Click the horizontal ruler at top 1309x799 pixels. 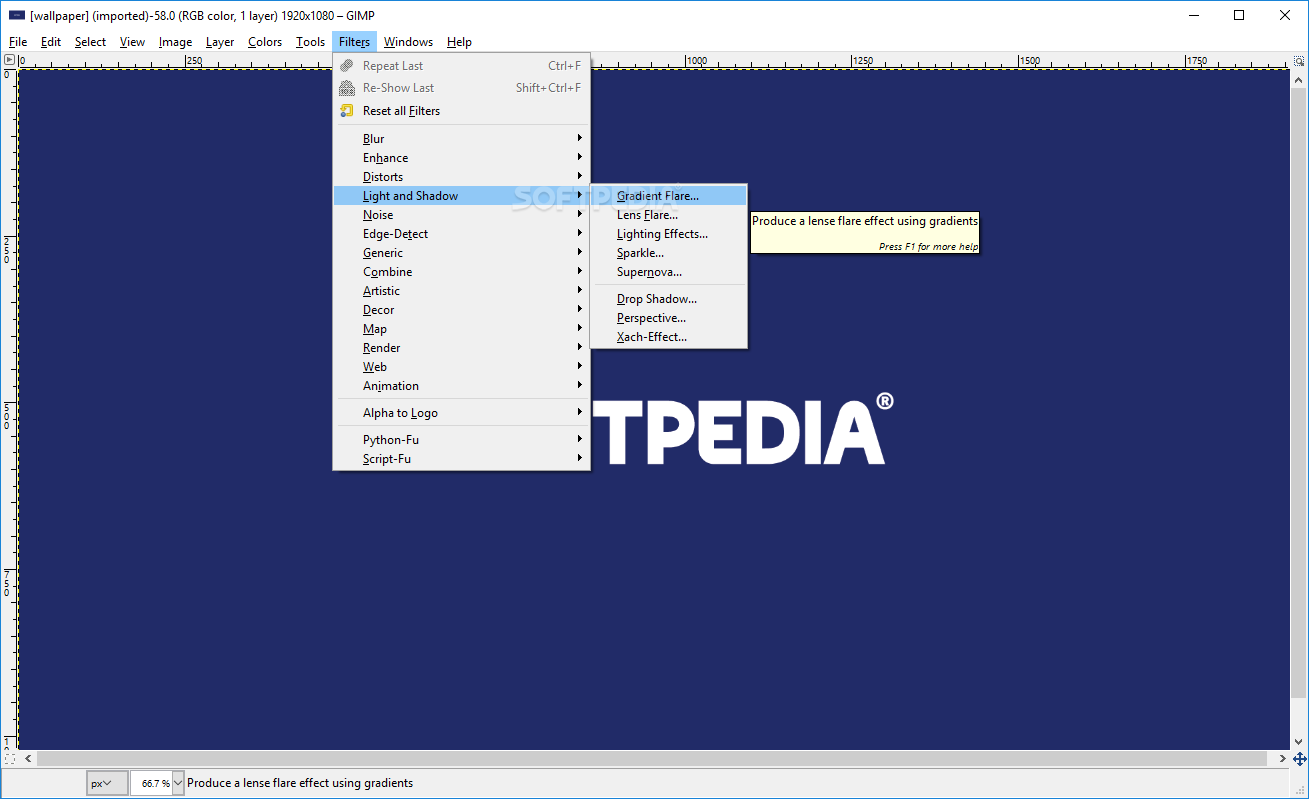click(x=655, y=61)
